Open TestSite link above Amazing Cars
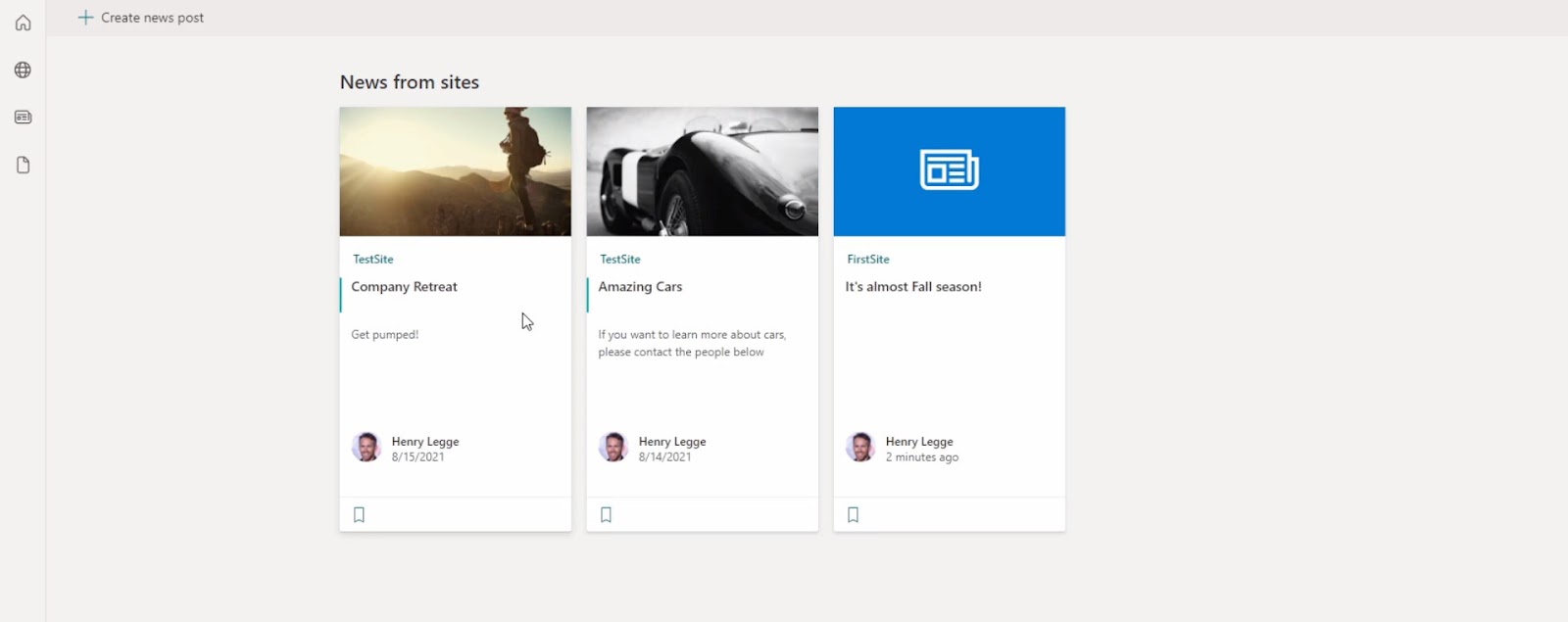The width and height of the screenshot is (1568, 622). (x=620, y=260)
